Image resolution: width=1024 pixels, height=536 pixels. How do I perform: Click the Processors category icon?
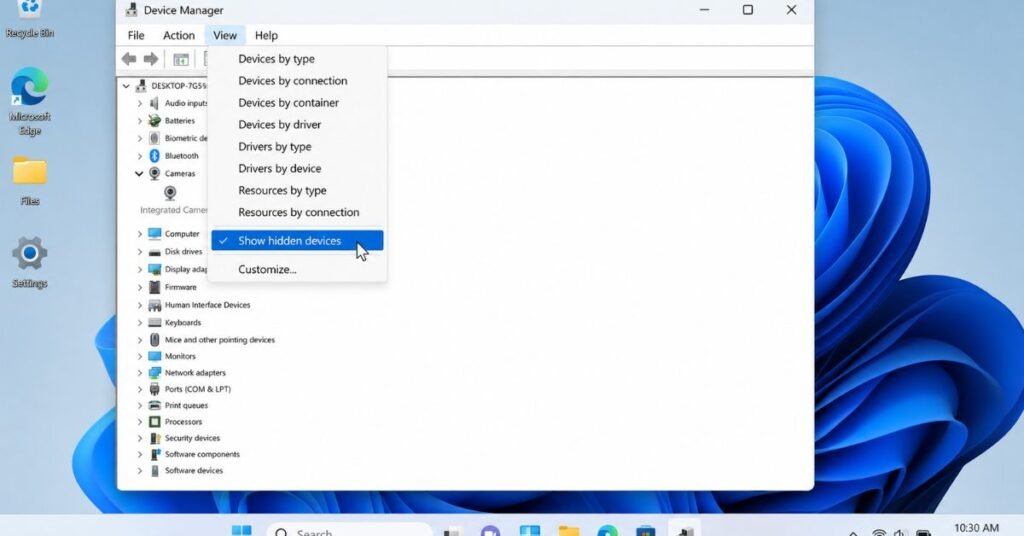(154, 422)
